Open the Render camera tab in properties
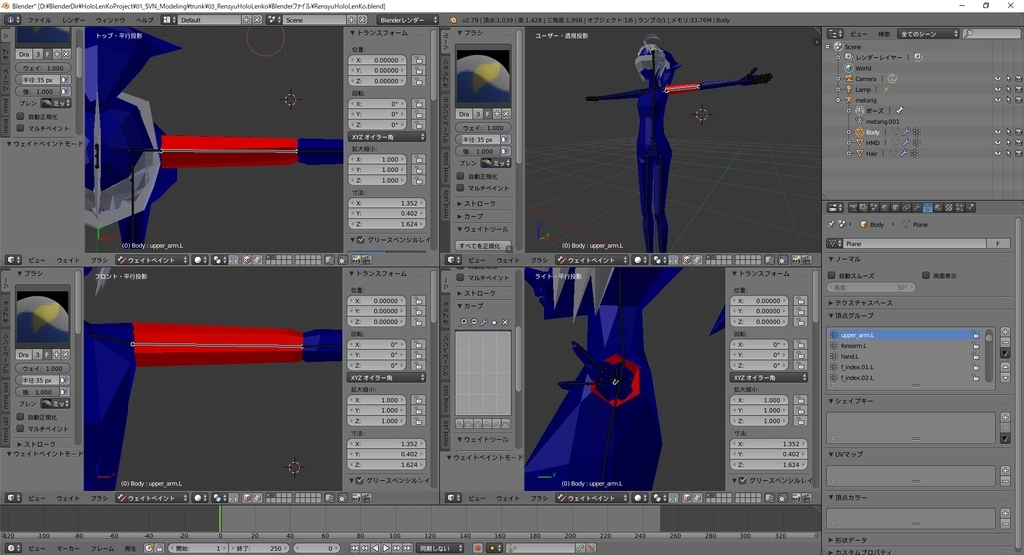This screenshot has width=1024, height=555. click(853, 208)
